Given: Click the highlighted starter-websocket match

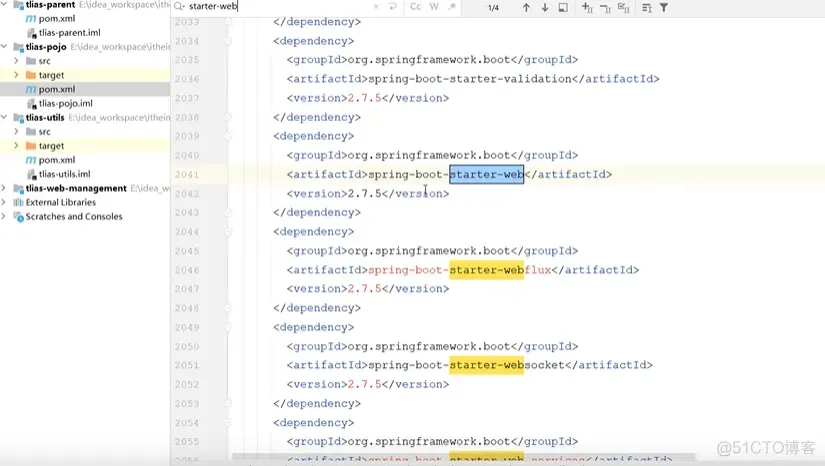Looking at the screenshot, I should (x=486, y=365).
